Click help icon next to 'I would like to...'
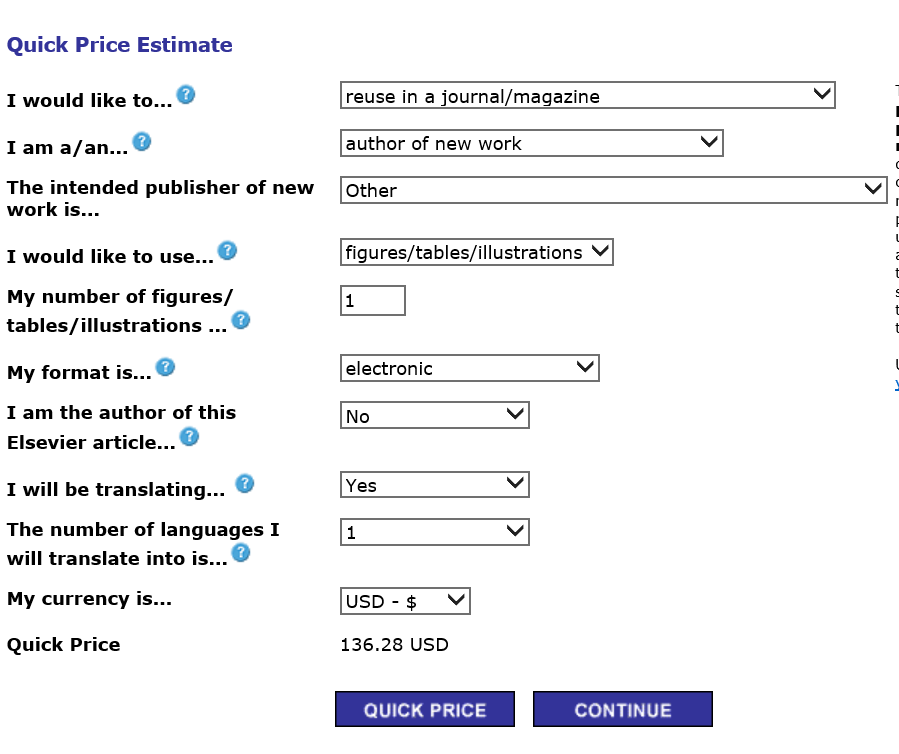Screen dimensions: 899x754 [186, 96]
